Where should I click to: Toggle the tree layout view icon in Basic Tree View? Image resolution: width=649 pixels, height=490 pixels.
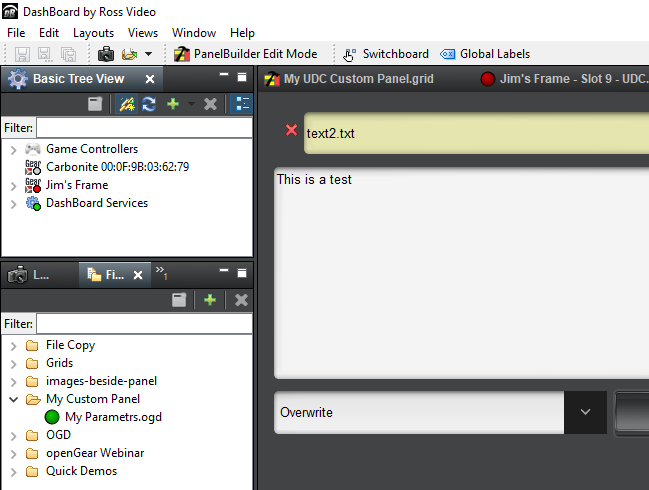coord(242,104)
